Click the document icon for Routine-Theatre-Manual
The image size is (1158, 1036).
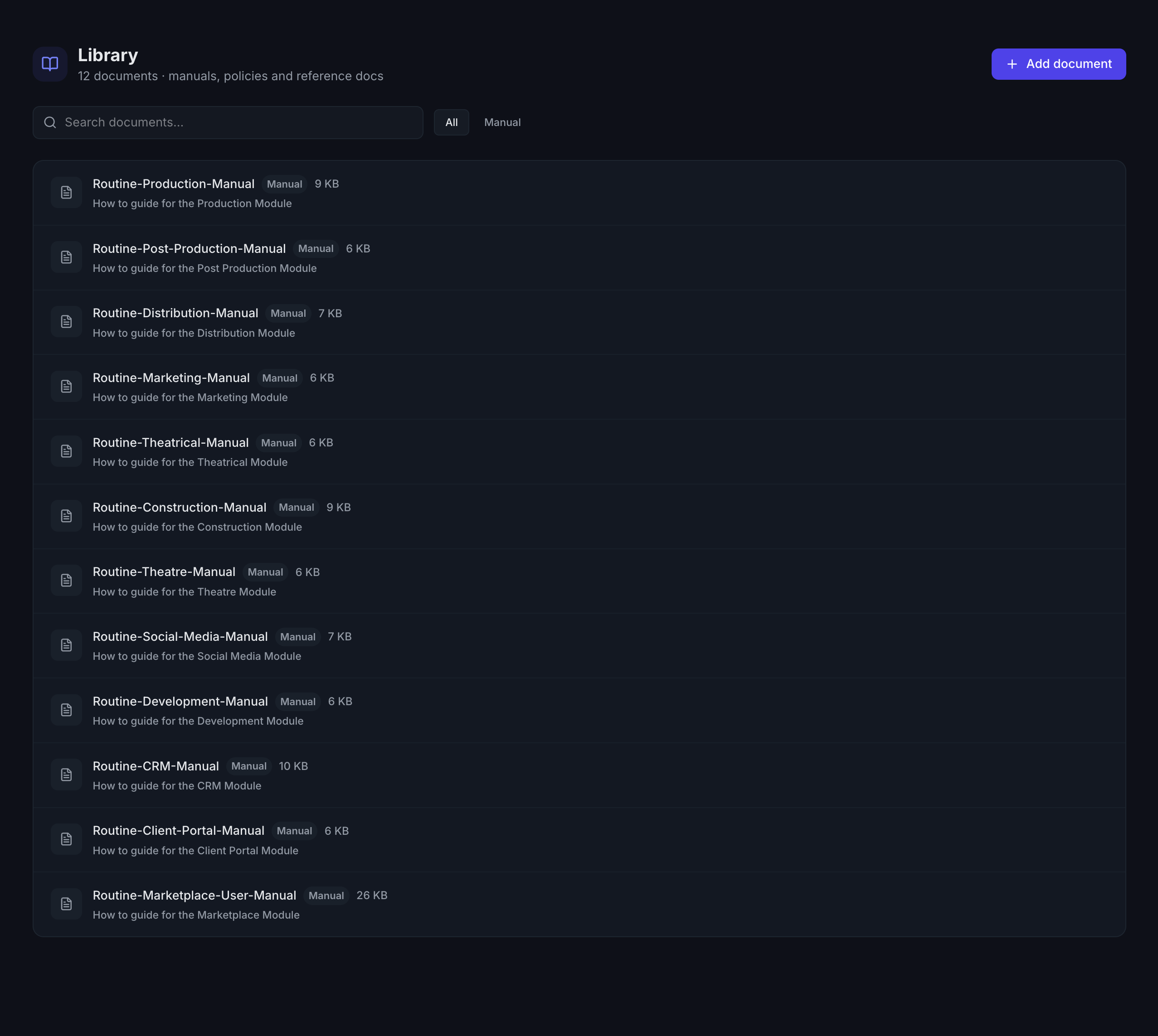[67, 581]
